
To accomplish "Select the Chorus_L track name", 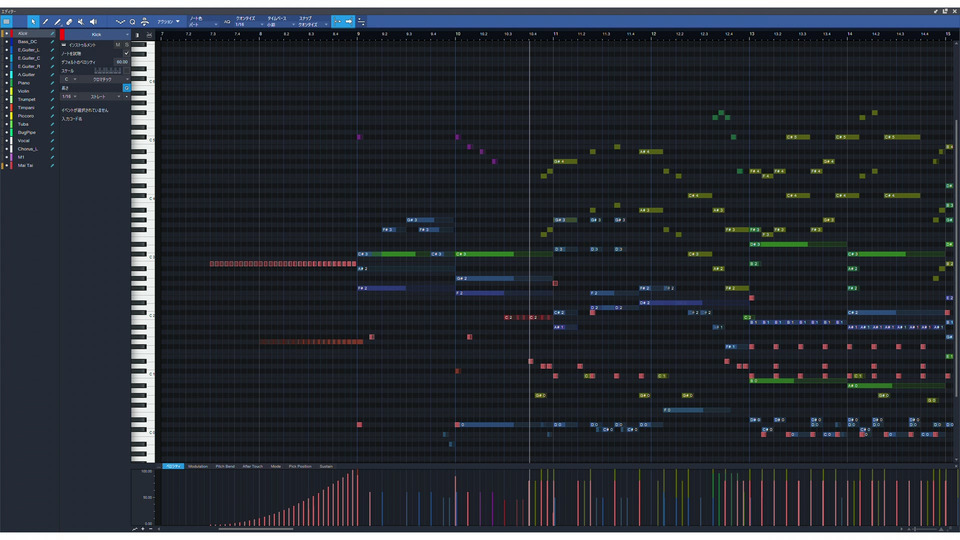I will coord(27,149).
